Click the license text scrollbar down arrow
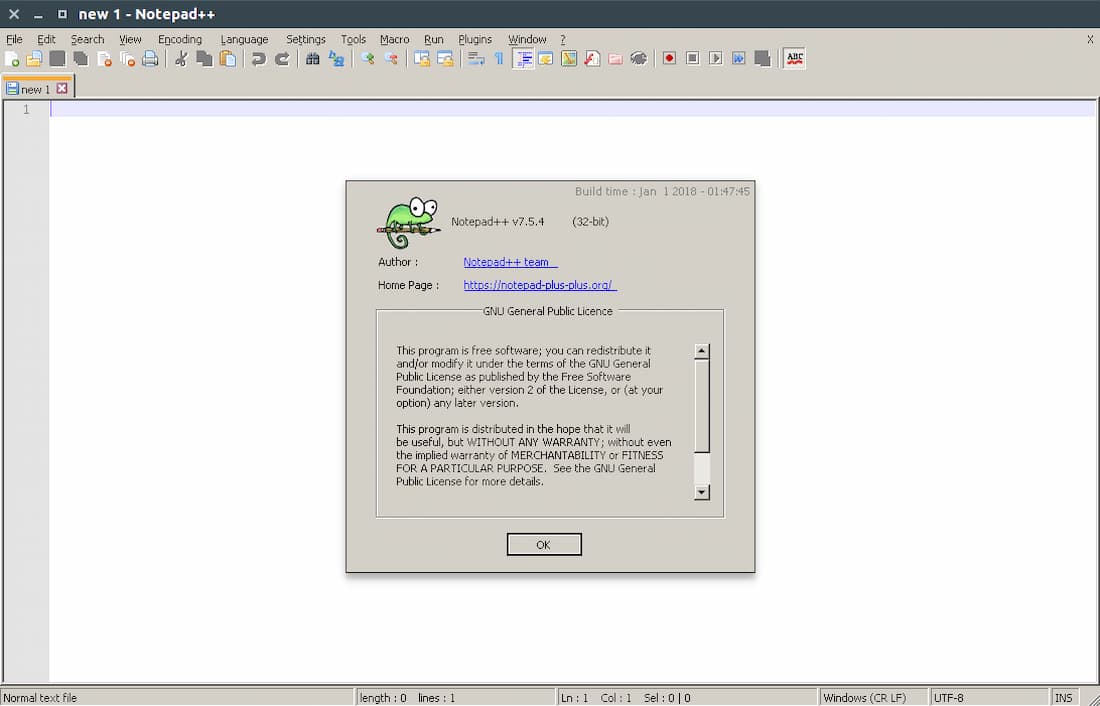The width and height of the screenshot is (1100, 706). click(701, 492)
